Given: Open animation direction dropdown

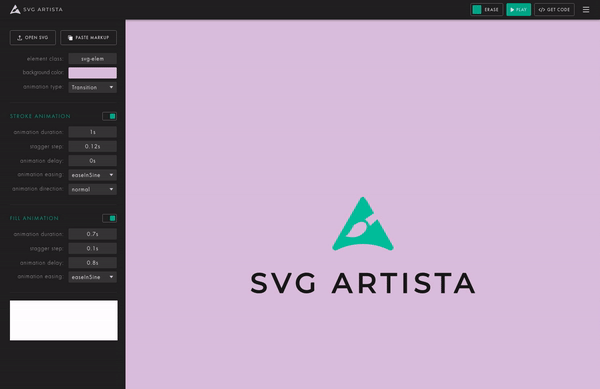Looking at the screenshot, I should (x=93, y=189).
